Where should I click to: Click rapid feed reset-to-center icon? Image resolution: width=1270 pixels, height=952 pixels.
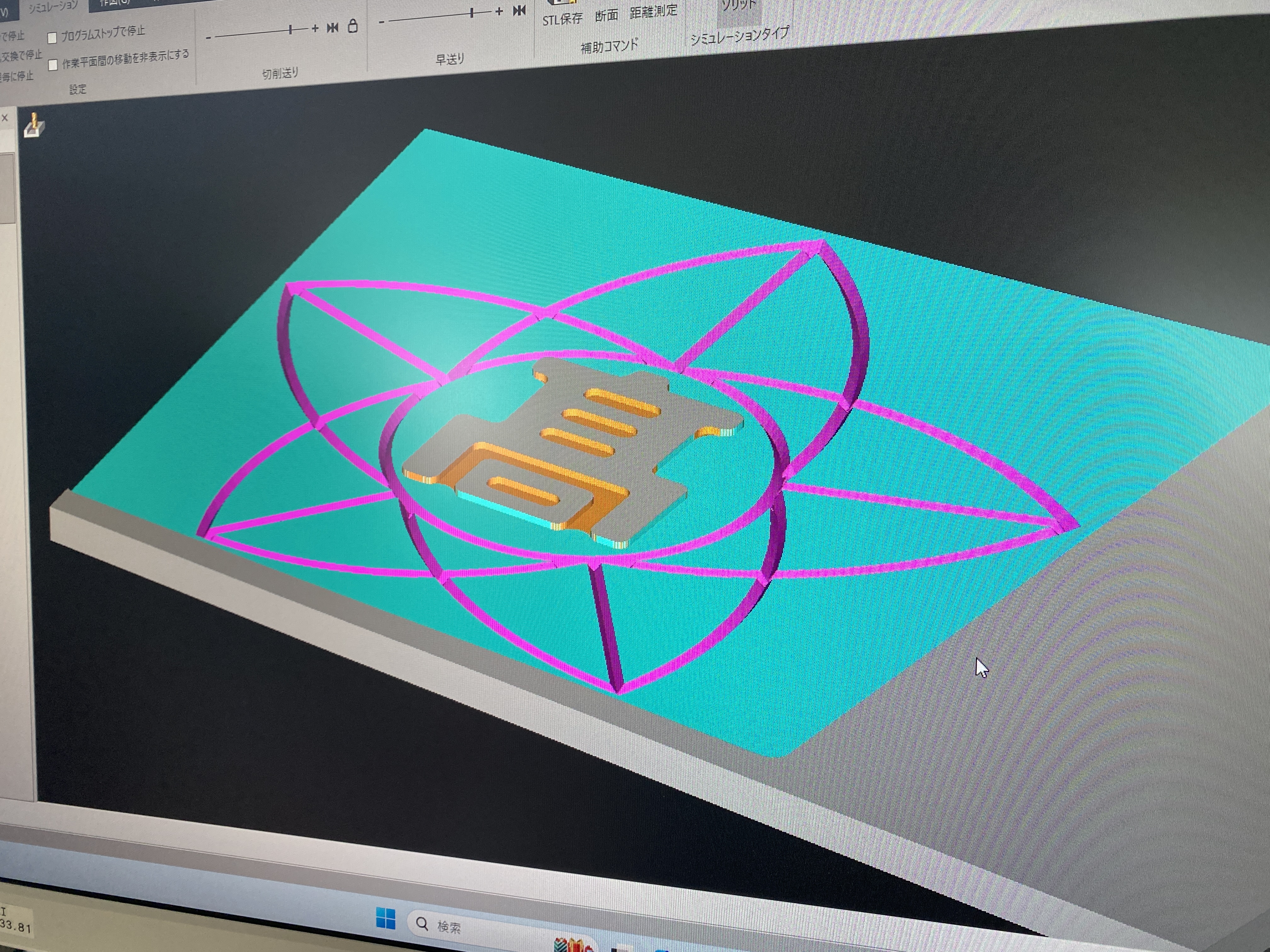(519, 10)
